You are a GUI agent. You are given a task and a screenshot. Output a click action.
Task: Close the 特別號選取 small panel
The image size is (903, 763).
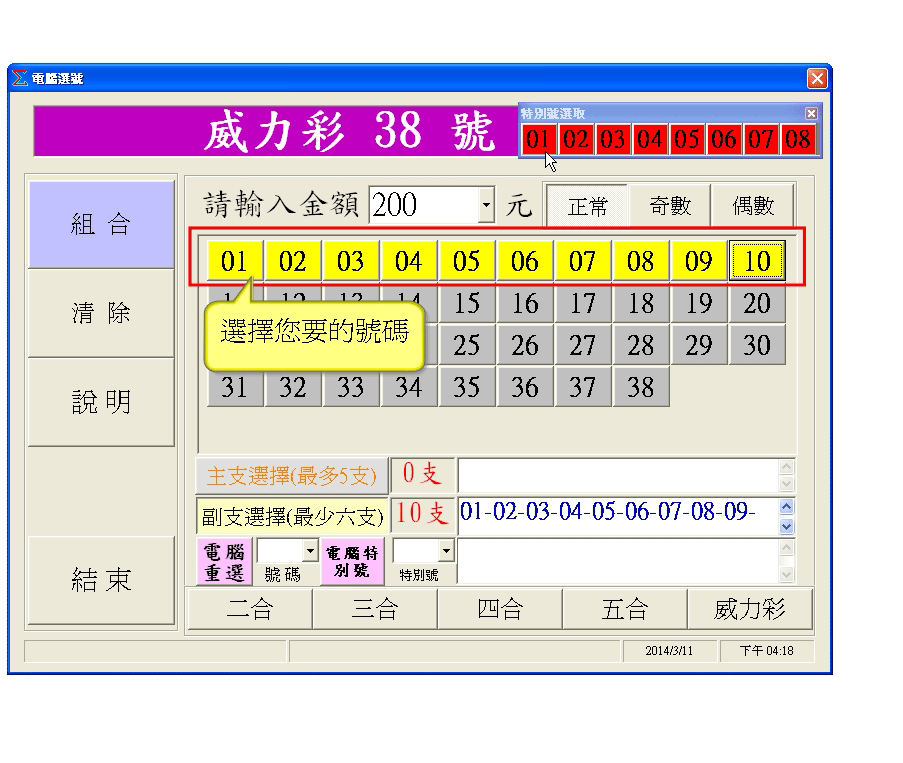(811, 114)
